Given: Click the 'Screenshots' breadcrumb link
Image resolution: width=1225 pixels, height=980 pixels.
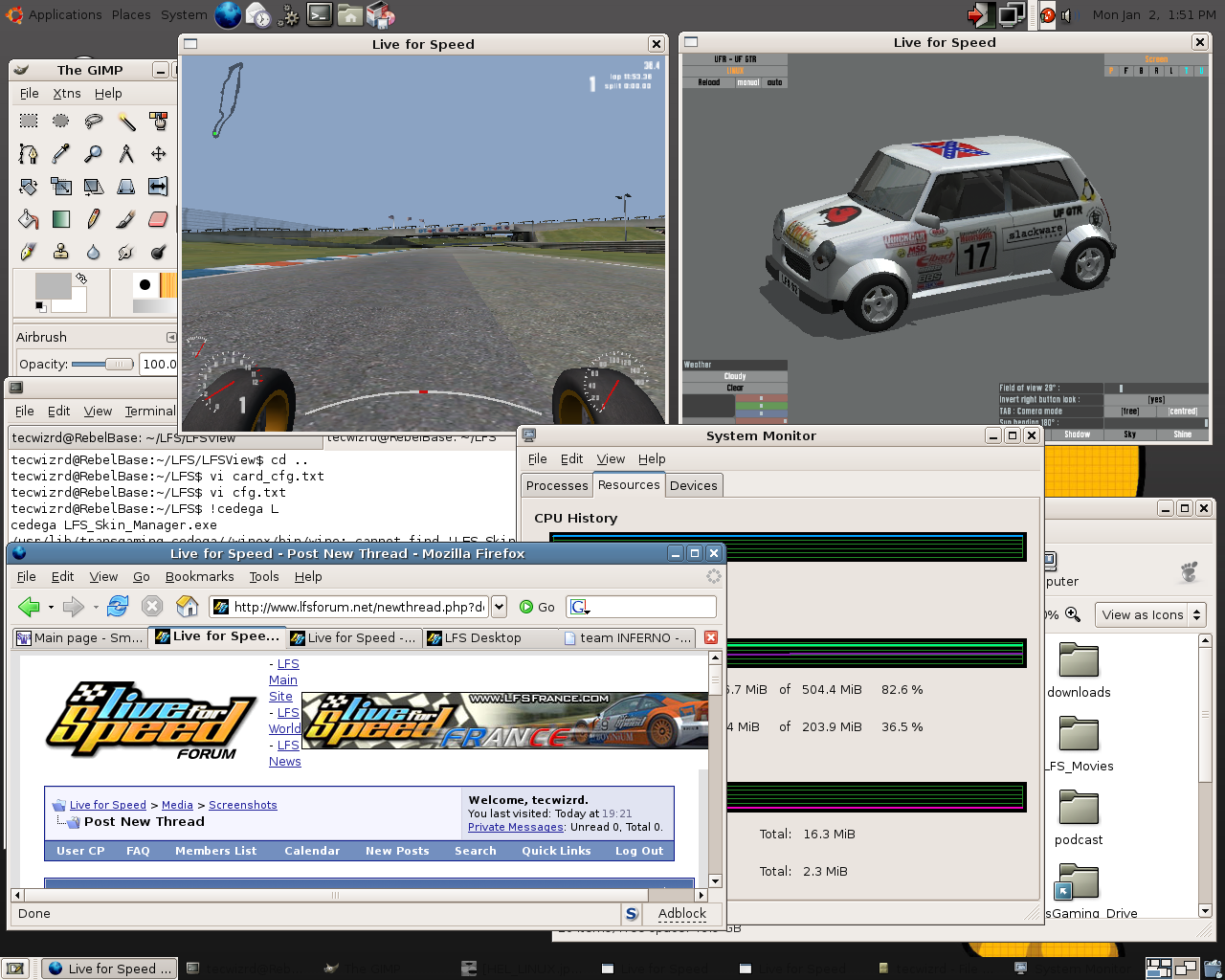Looking at the screenshot, I should click(x=242, y=805).
